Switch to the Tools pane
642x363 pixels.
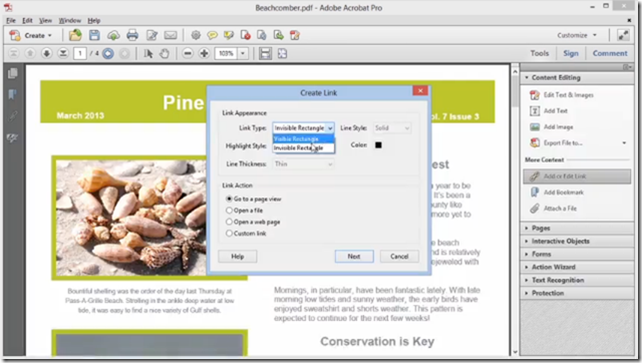[539, 53]
